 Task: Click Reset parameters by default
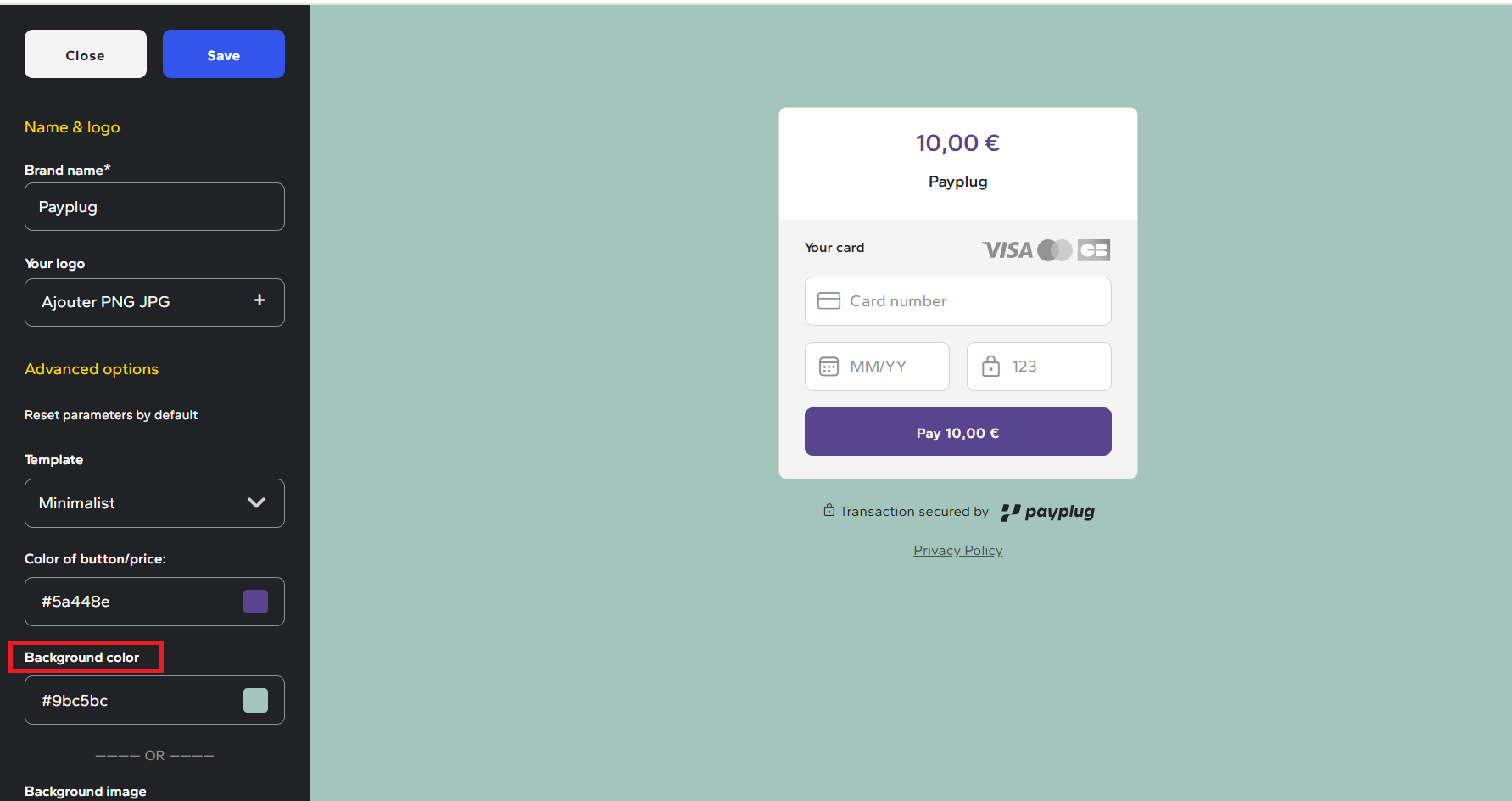[x=111, y=415]
